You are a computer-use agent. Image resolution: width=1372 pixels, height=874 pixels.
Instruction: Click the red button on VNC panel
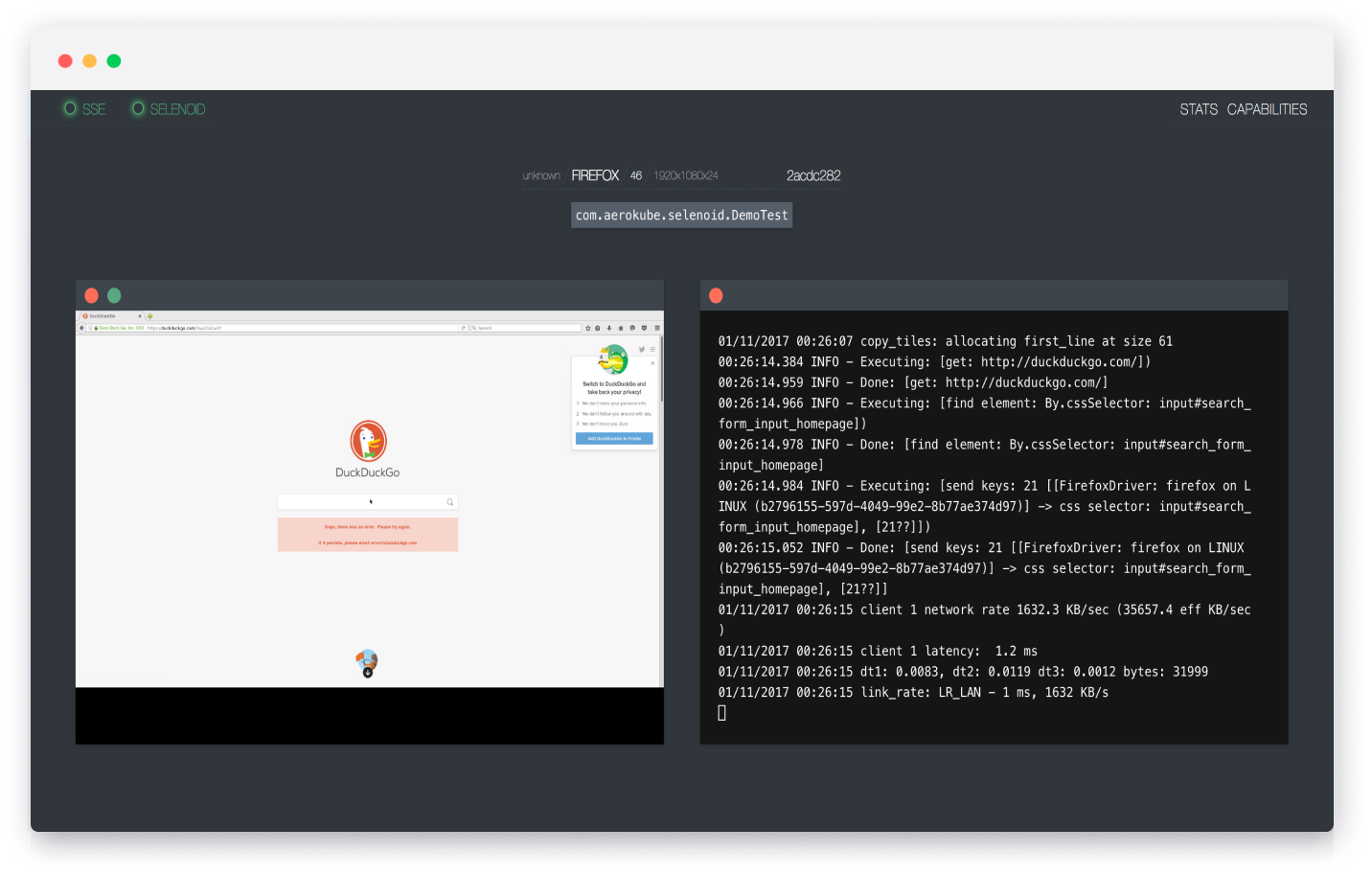coord(92,296)
